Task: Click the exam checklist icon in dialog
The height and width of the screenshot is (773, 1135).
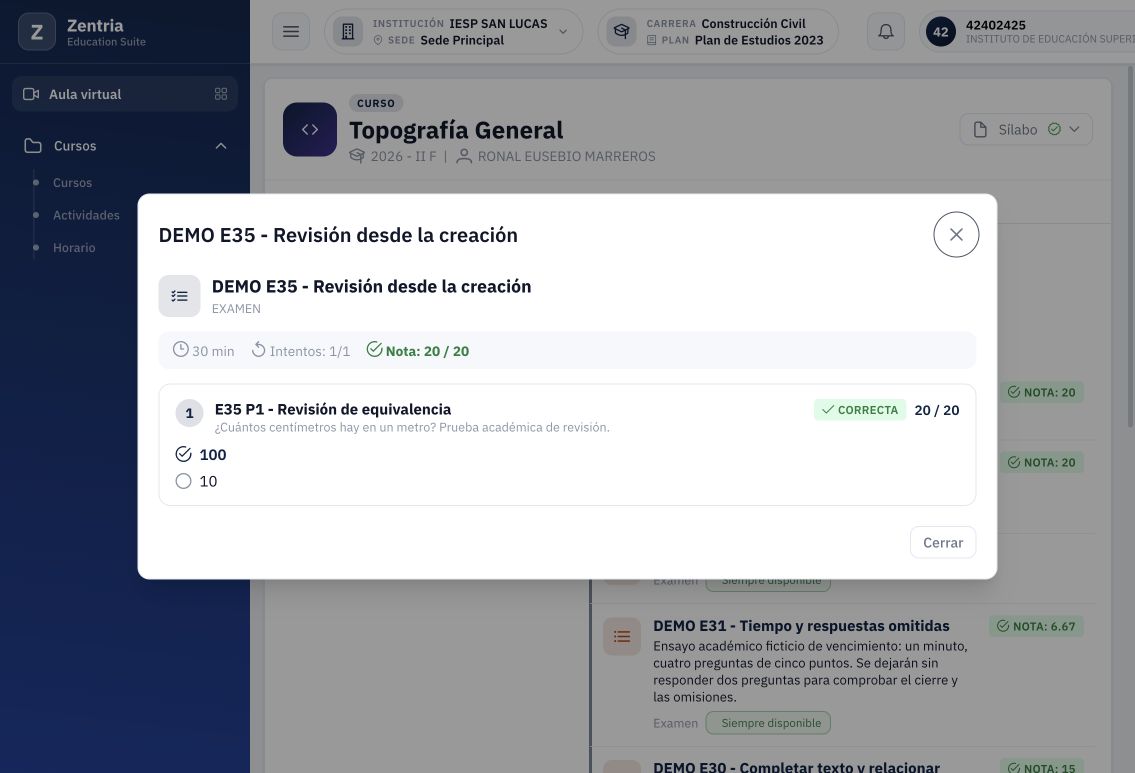Action: click(180, 296)
